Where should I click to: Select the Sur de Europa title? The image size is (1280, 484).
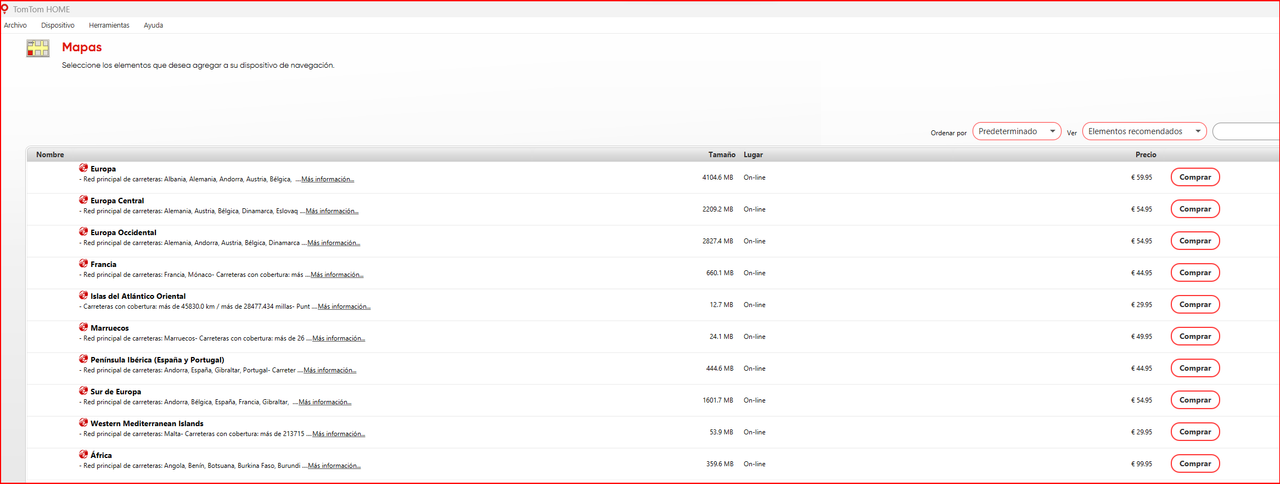[115, 392]
